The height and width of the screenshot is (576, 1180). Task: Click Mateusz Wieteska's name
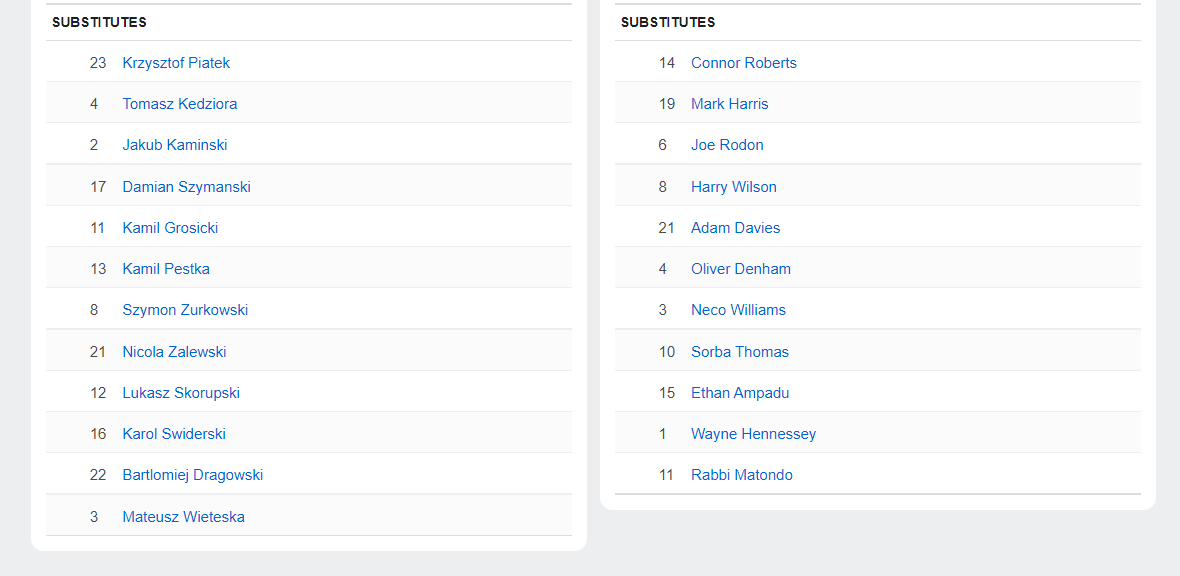[183, 517]
